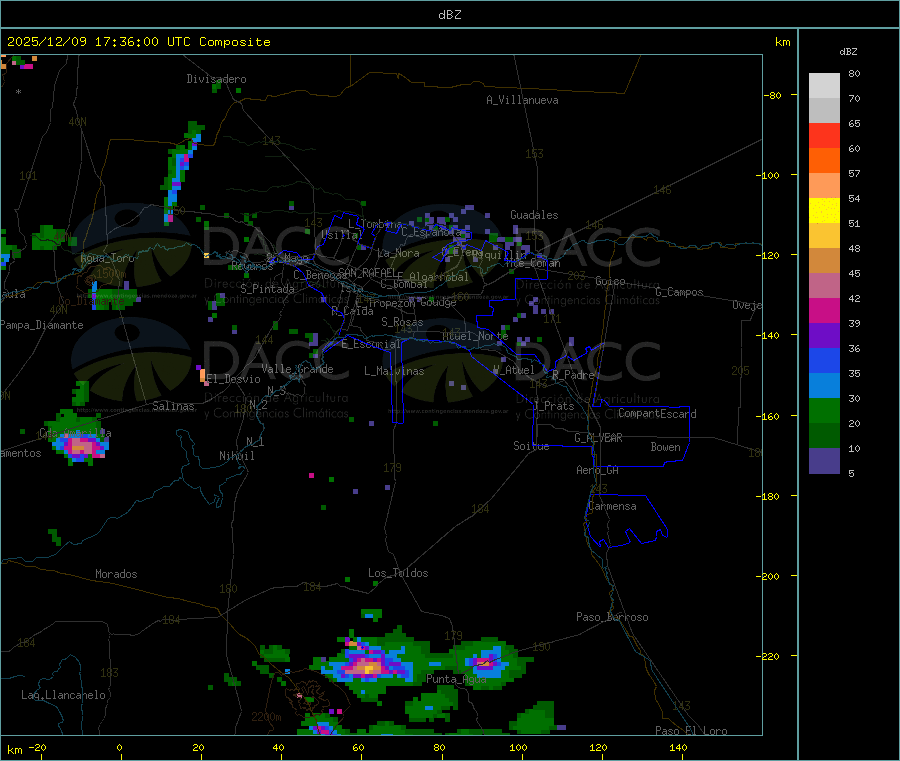Click the J_Prats map label
This screenshot has height=761, width=900.
pyautogui.click(x=553, y=406)
